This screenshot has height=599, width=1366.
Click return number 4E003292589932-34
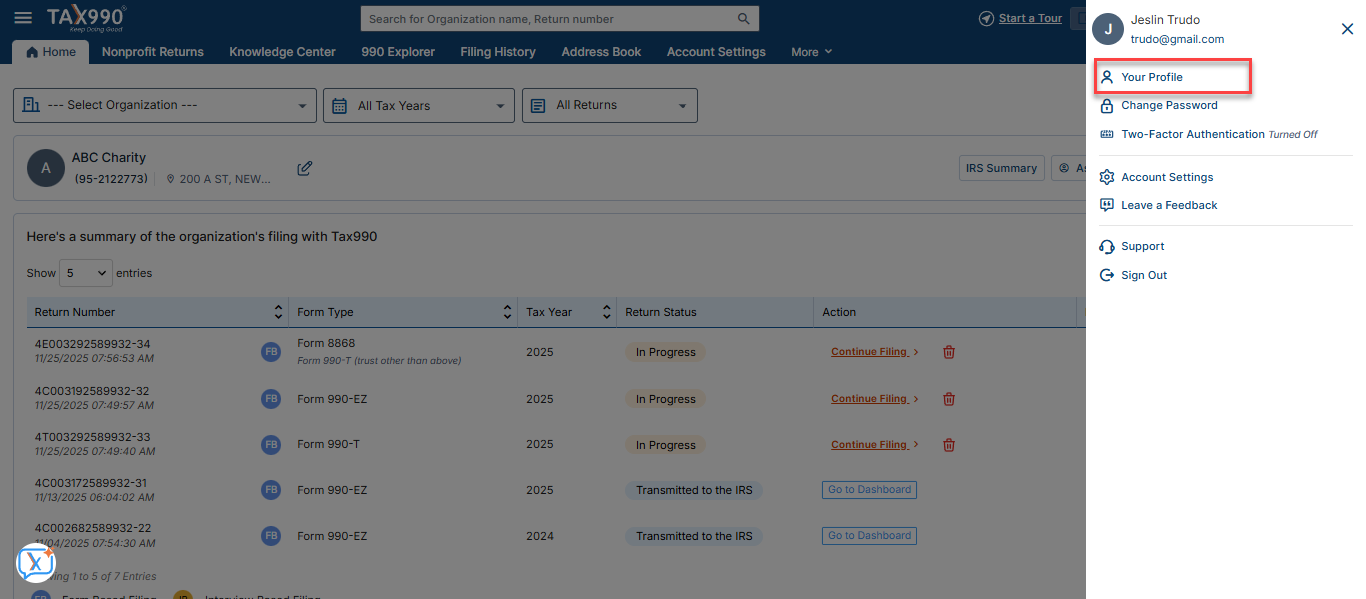[x=92, y=344]
